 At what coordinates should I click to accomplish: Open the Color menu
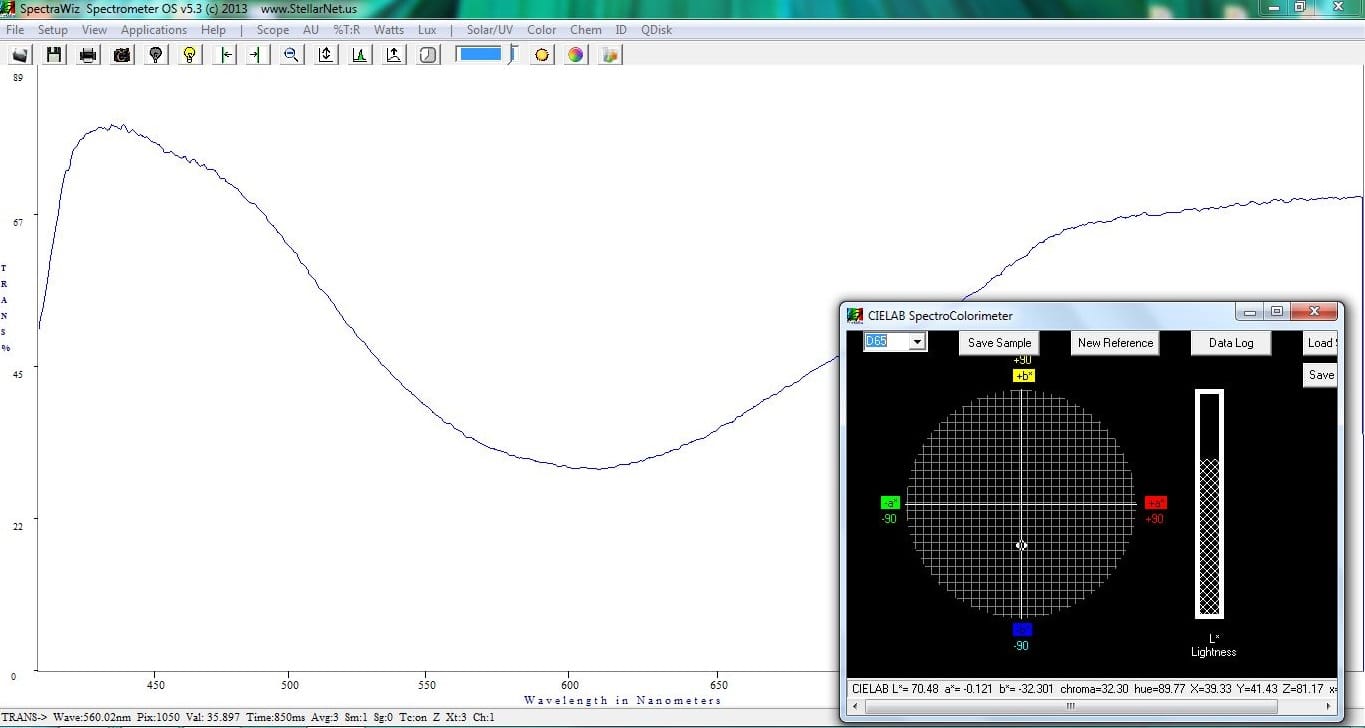[542, 30]
